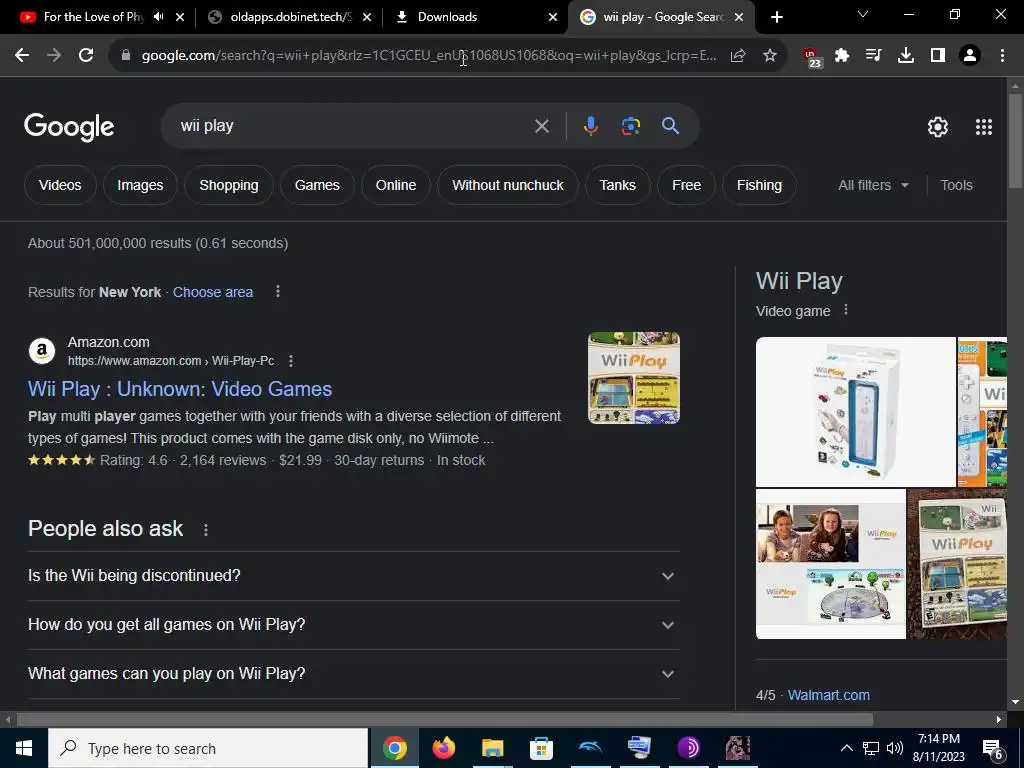The image size is (1024, 768).
Task: Open Microsoft Store from taskbar
Action: (541, 748)
